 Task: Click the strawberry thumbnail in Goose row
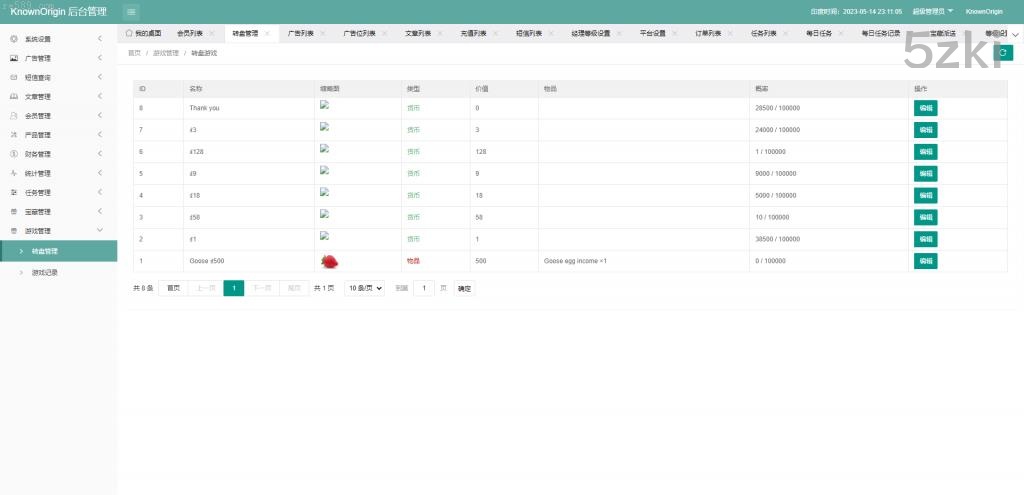(329, 261)
